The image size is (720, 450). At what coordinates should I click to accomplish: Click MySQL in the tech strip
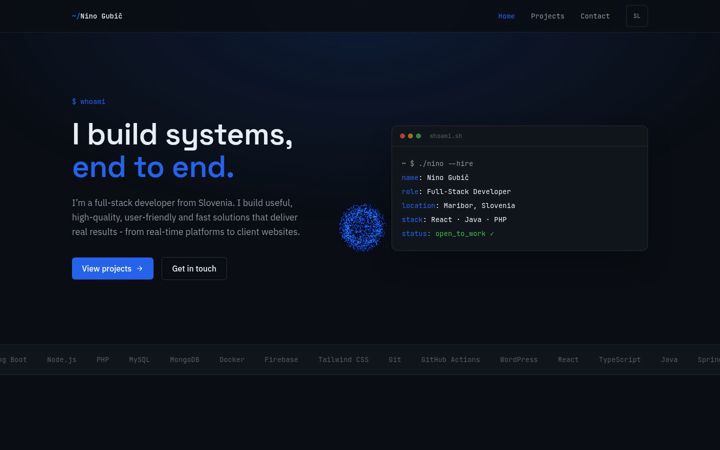tap(139, 360)
